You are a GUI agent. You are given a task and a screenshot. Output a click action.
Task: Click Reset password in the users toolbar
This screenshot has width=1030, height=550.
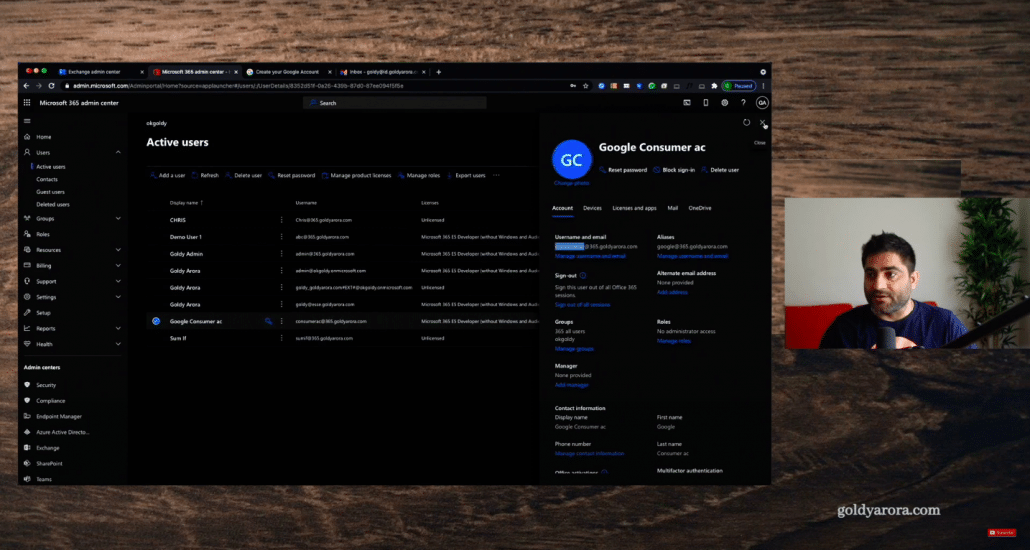click(x=292, y=175)
